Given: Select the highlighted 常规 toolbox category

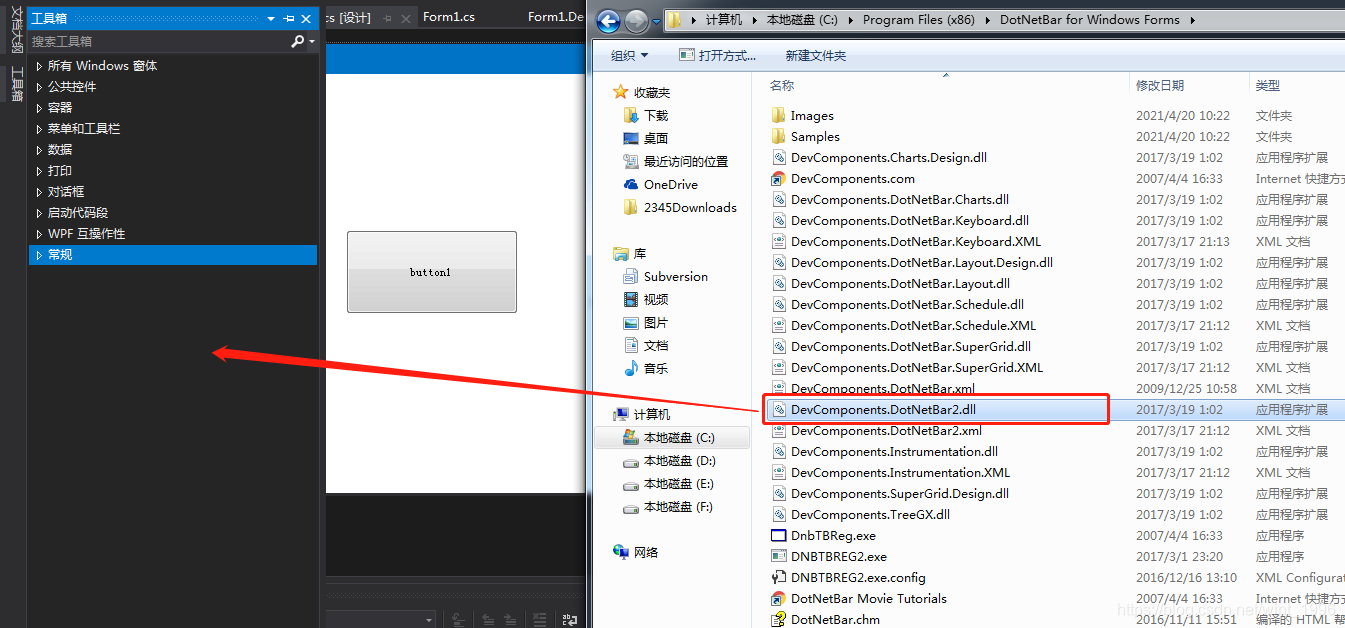Looking at the screenshot, I should [173, 255].
